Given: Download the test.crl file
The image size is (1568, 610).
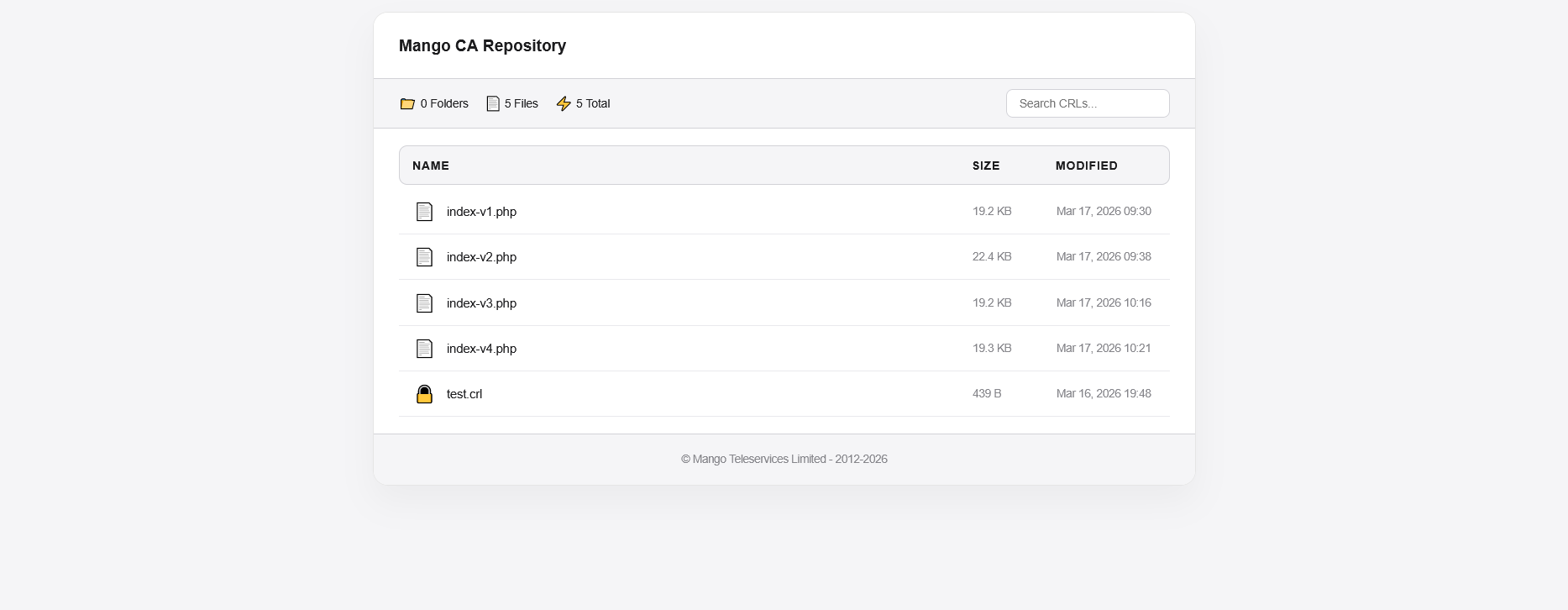Looking at the screenshot, I should 464,394.
